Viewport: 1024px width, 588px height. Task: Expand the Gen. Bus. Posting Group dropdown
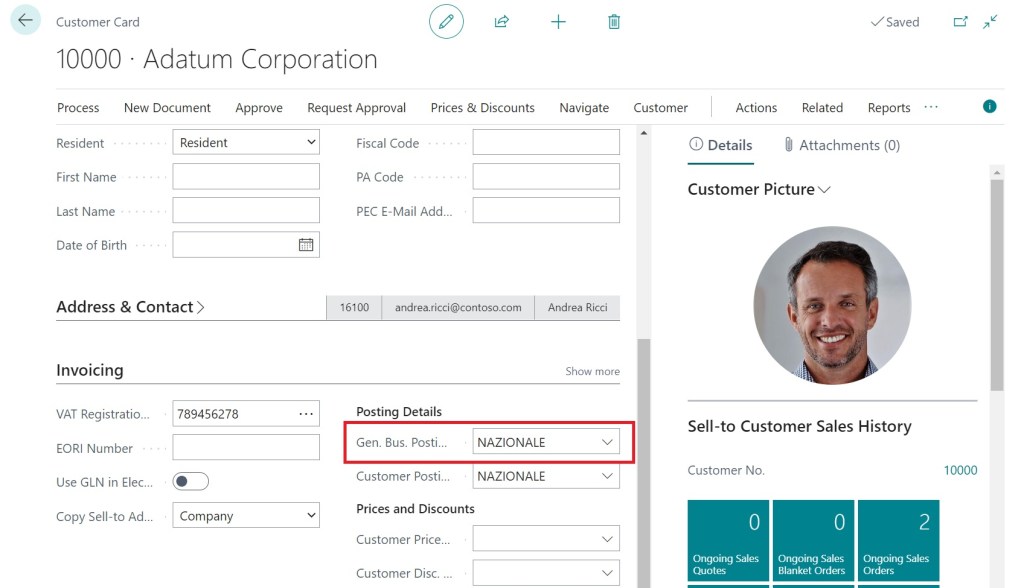606,442
